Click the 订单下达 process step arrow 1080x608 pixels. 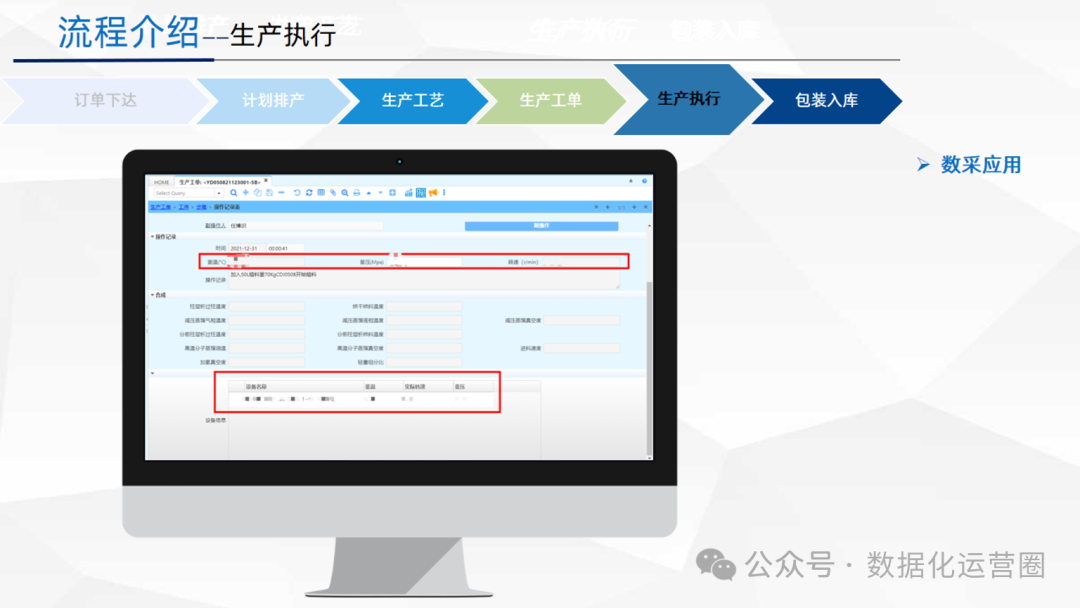pos(106,101)
